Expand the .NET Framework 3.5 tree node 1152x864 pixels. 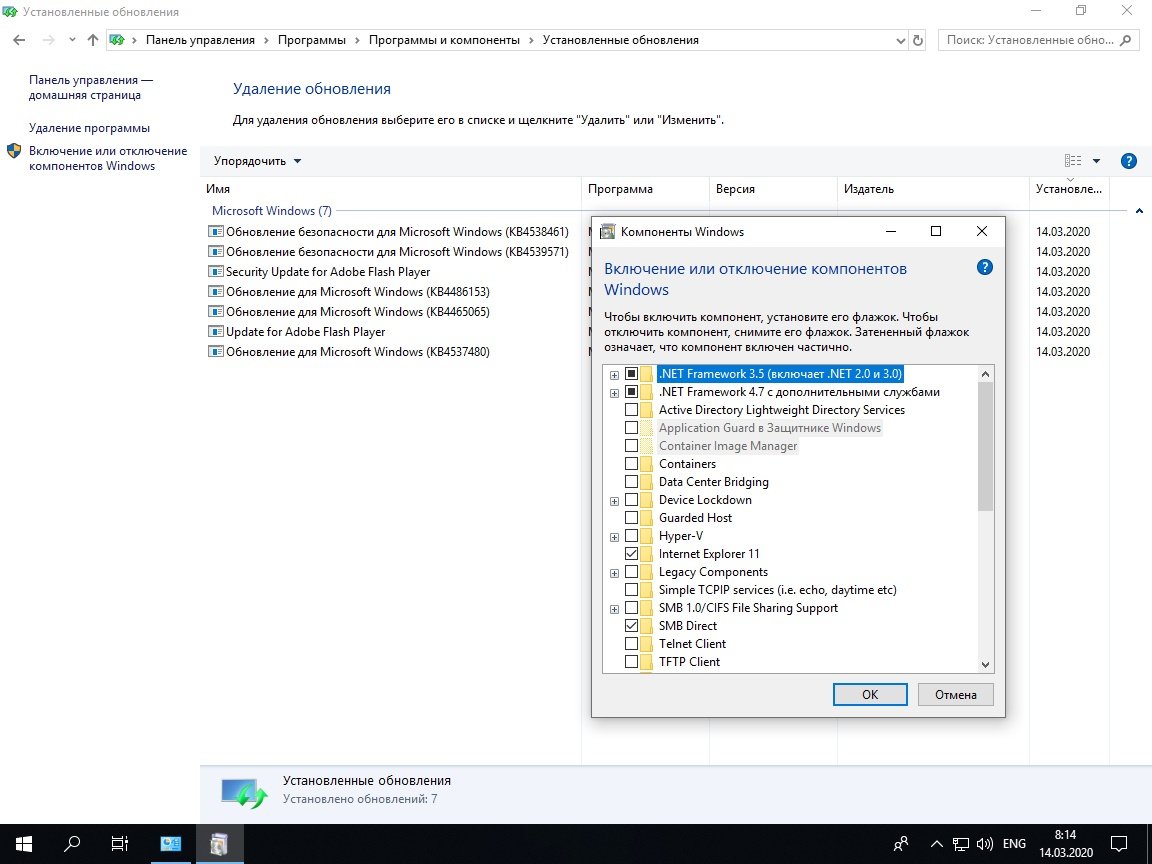point(614,375)
